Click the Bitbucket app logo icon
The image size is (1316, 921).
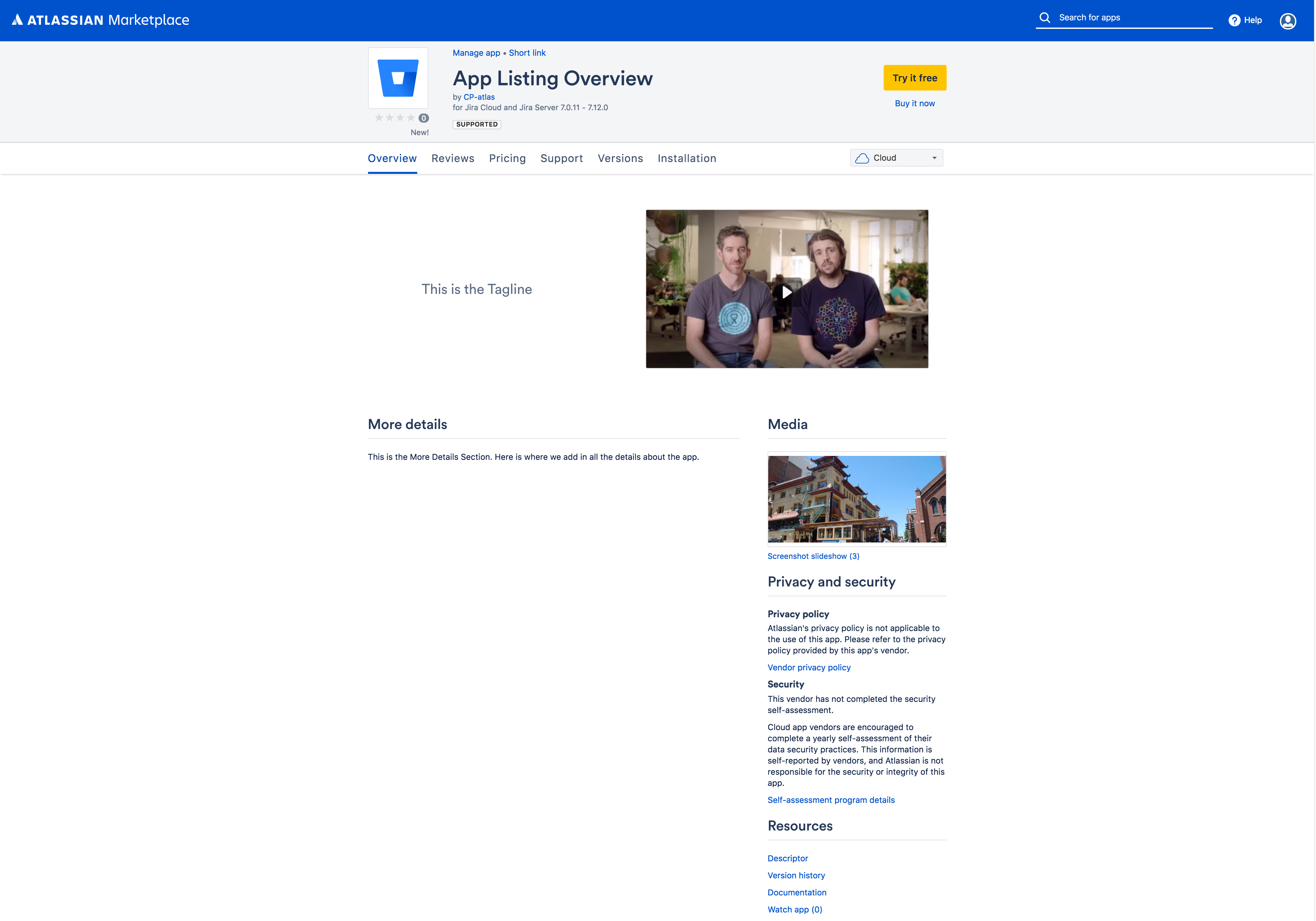(398, 78)
